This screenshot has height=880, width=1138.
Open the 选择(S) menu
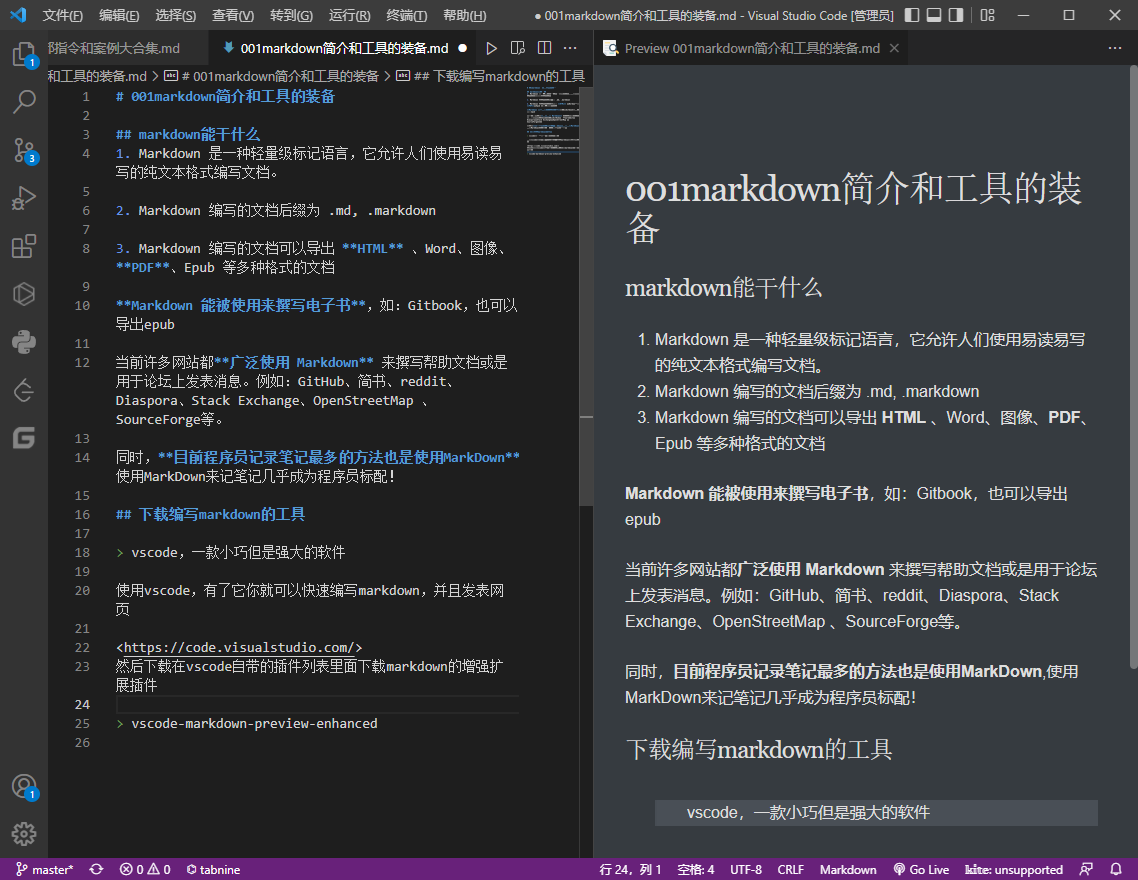pyautogui.click(x=176, y=15)
